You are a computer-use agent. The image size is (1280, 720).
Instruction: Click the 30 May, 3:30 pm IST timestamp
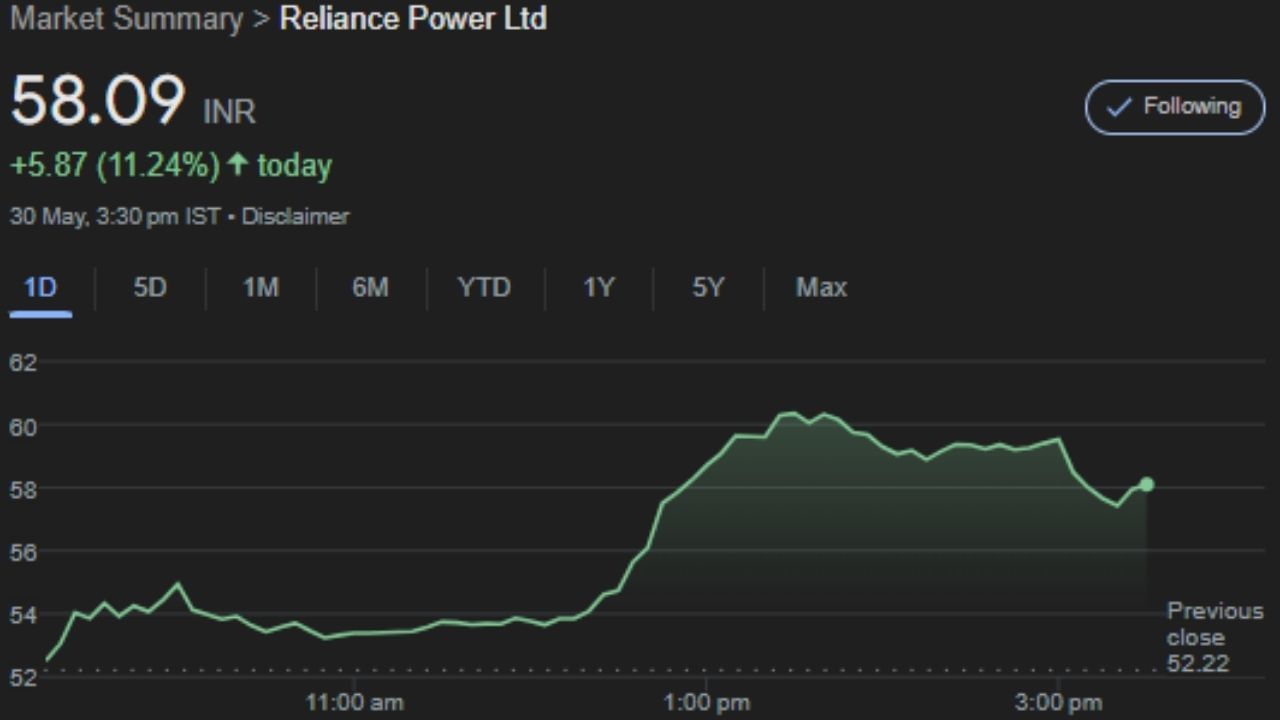115,216
